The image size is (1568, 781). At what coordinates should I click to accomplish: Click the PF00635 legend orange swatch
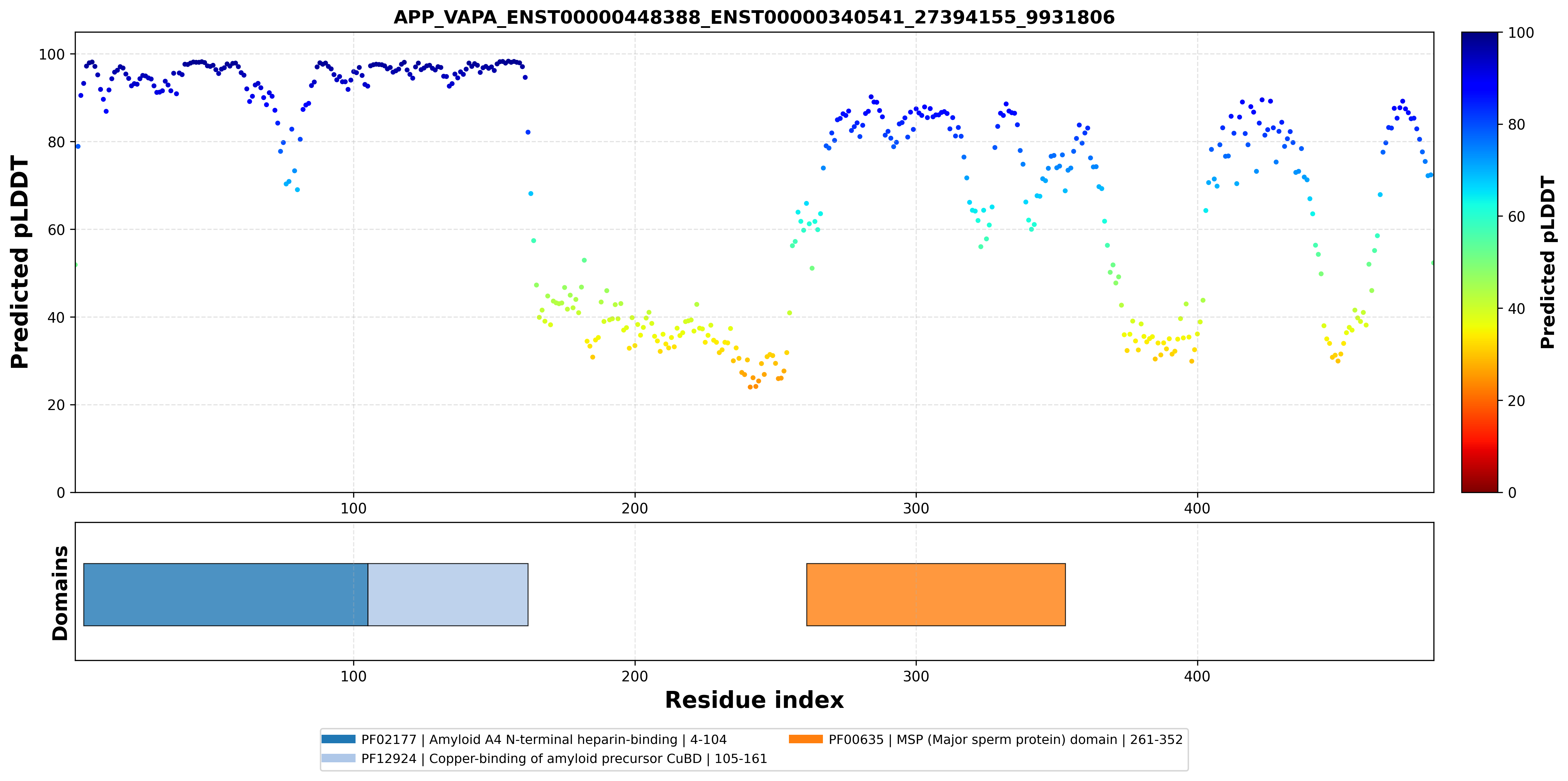click(x=806, y=739)
